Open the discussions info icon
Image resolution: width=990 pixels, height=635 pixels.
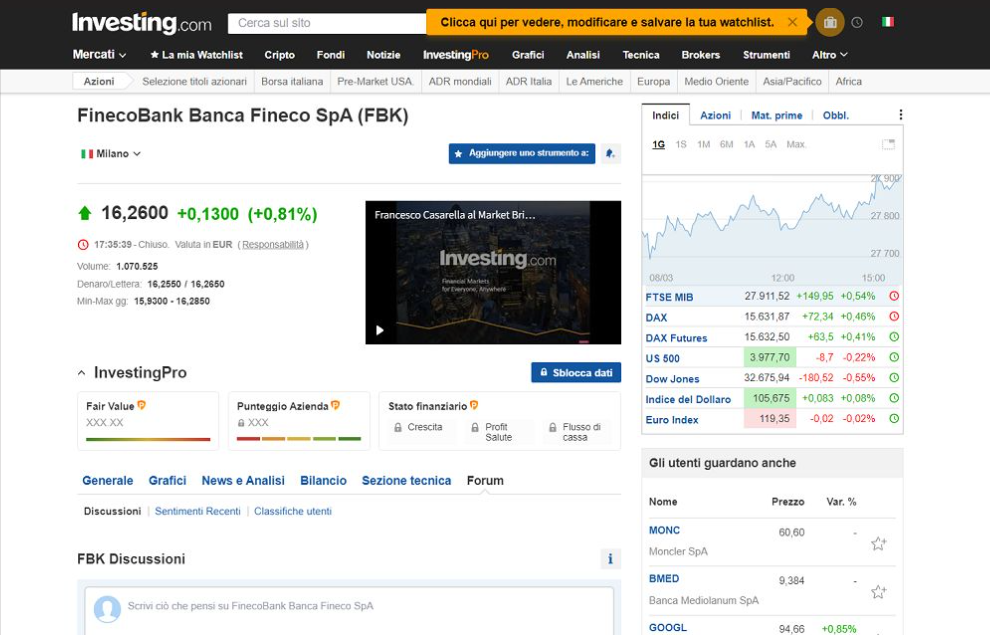click(x=610, y=559)
